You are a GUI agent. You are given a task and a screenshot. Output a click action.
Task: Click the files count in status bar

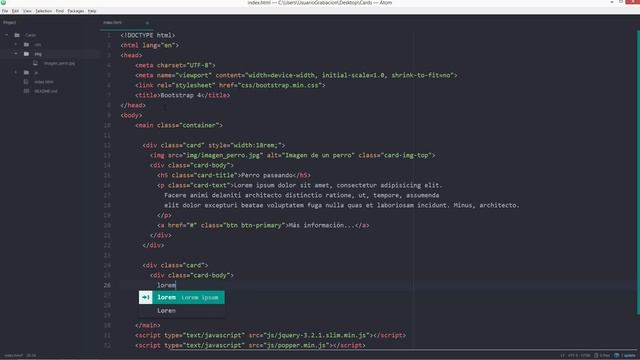(x=602, y=356)
